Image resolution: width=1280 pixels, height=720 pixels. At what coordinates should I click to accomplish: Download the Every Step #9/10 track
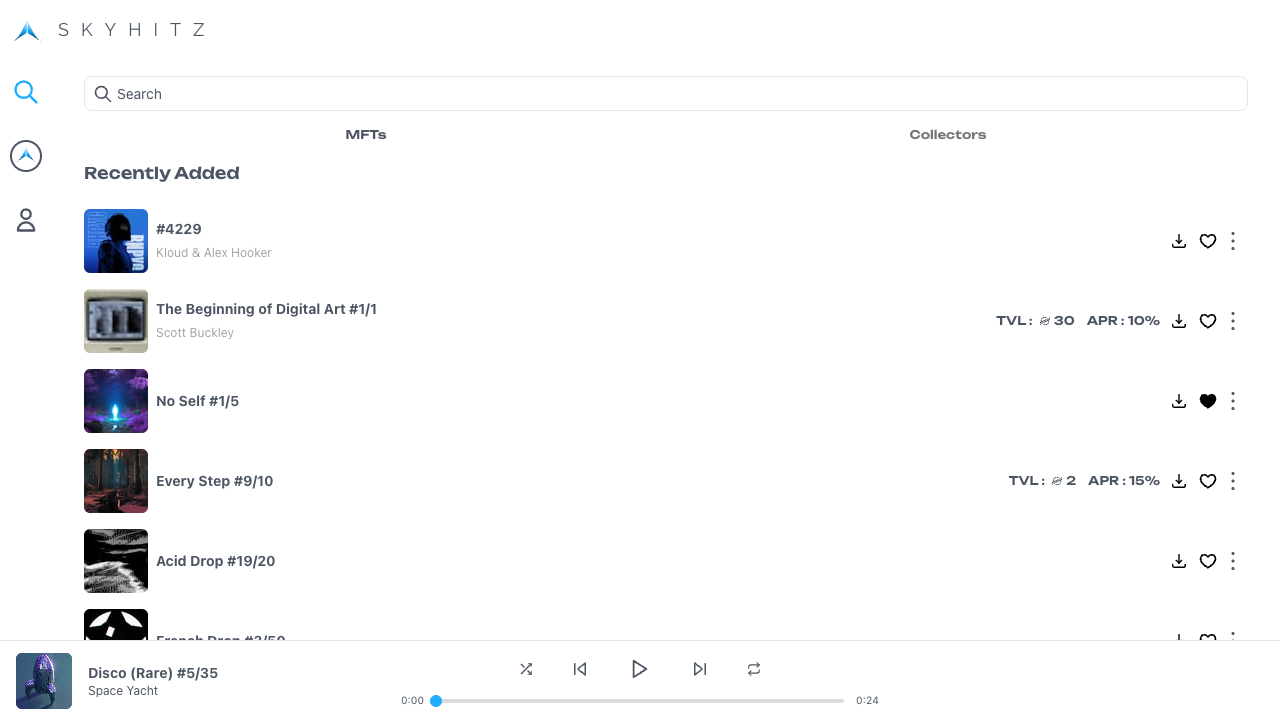tap(1179, 481)
